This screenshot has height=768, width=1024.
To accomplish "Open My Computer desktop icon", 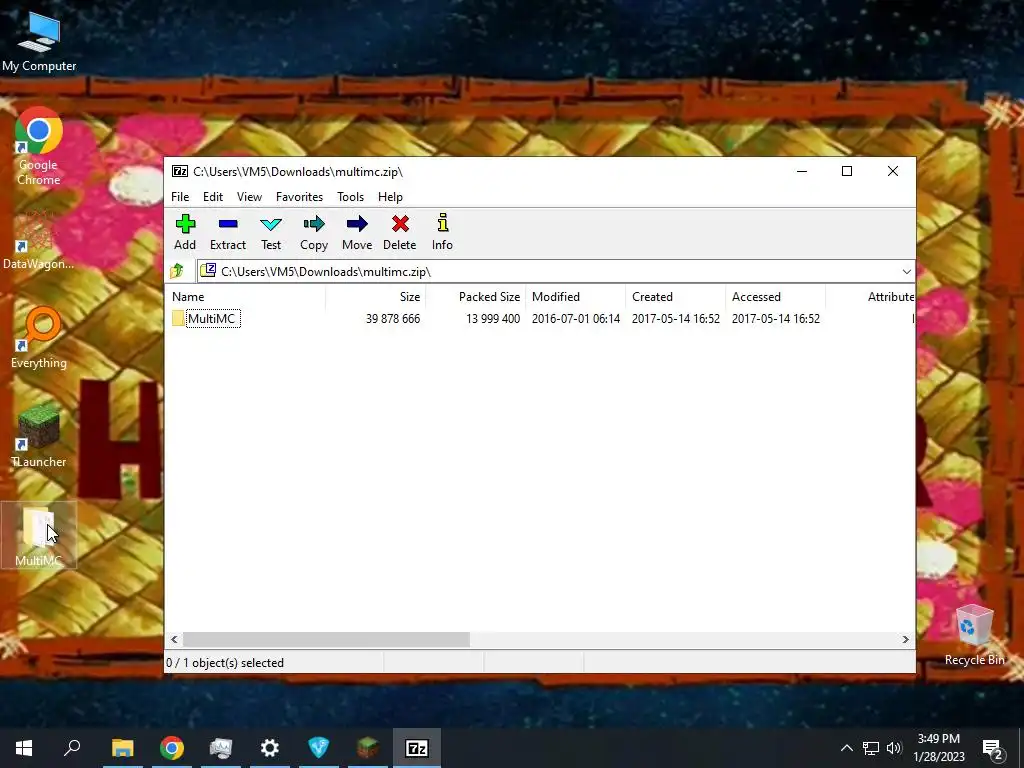I will [39, 42].
